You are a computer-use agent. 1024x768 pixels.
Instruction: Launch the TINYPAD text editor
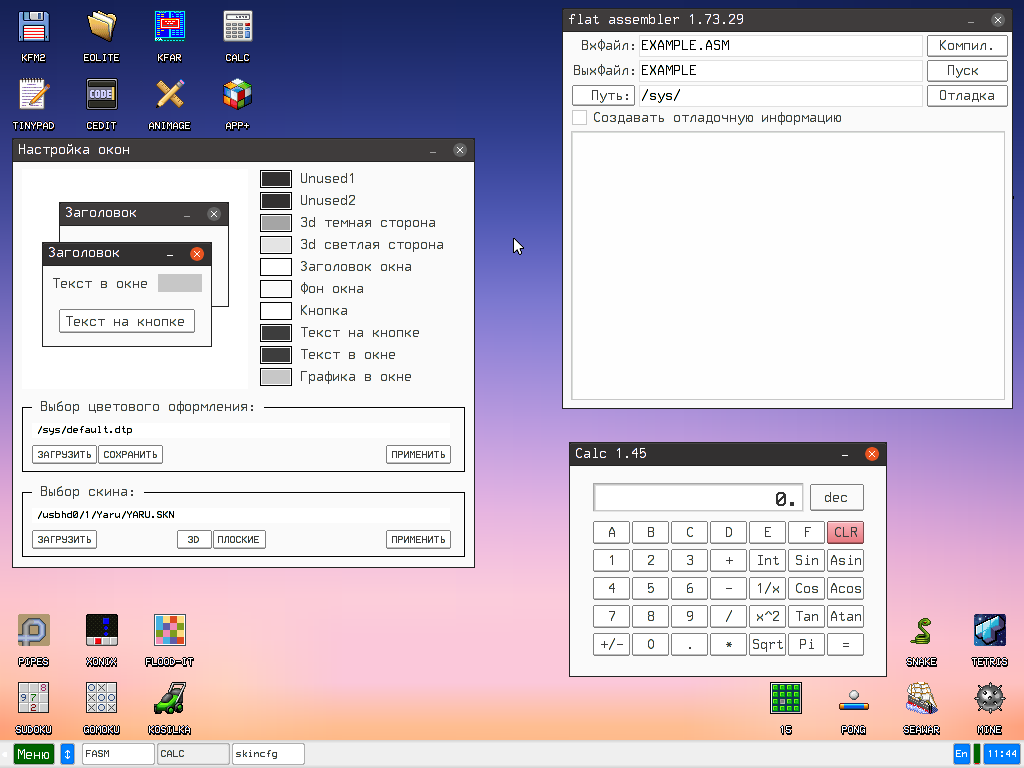[33, 96]
